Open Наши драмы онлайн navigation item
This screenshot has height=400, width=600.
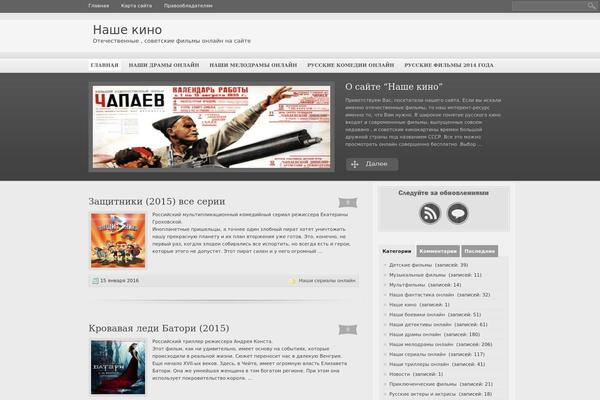(x=164, y=65)
